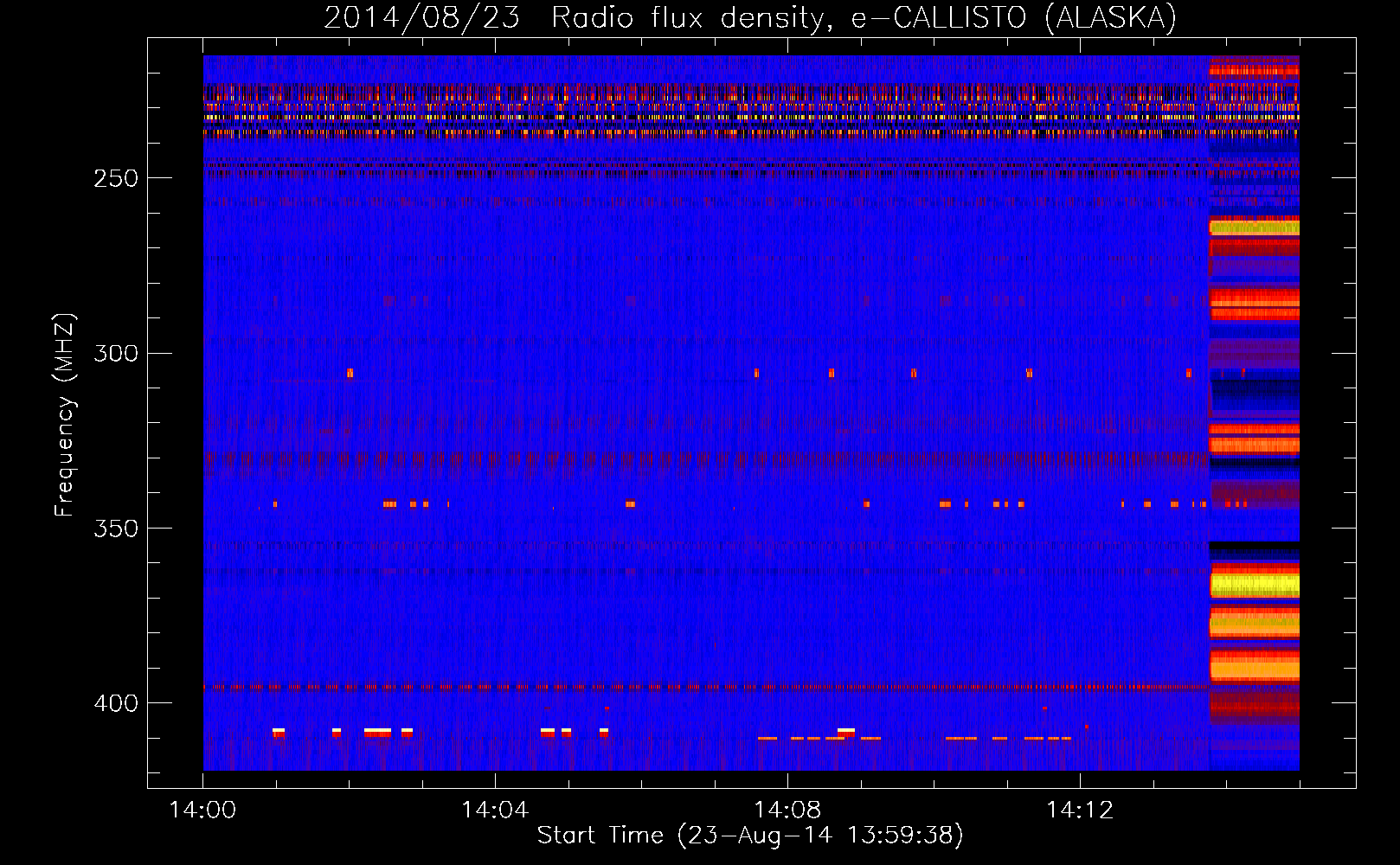The height and width of the screenshot is (865, 1400).
Task: Click the 300 frequency tick label
Action: click(115, 353)
